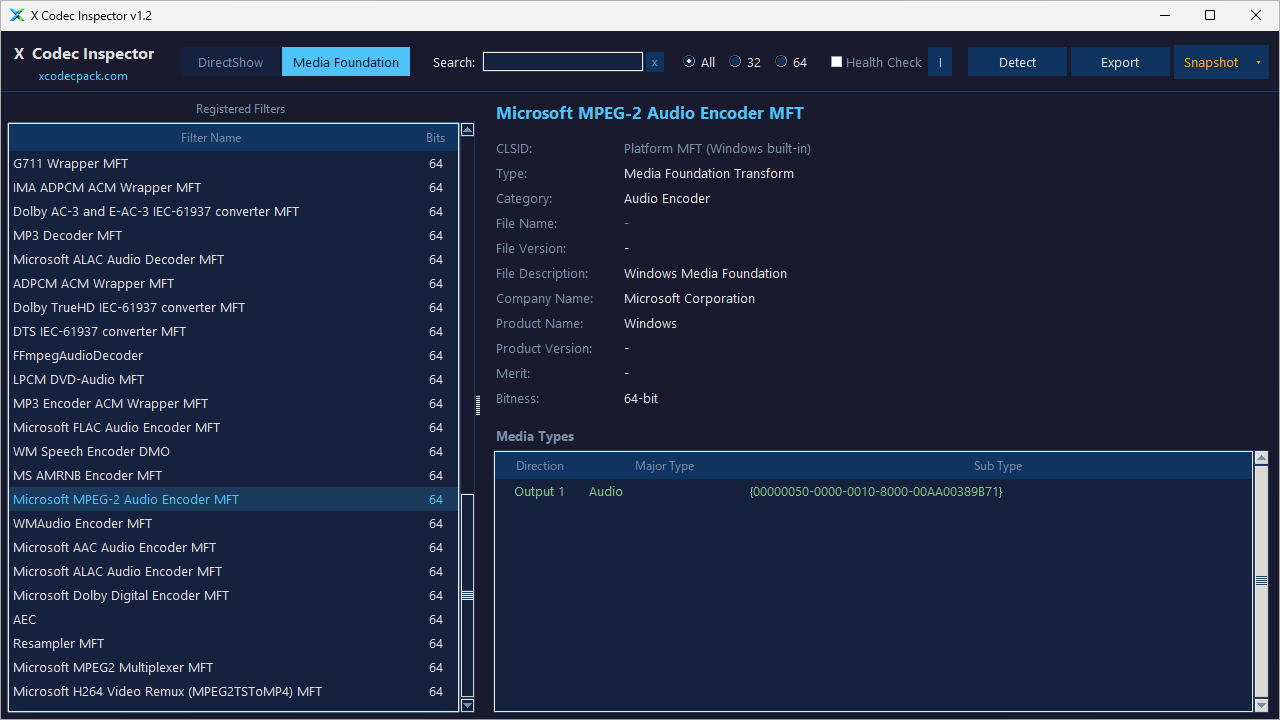Open the xcodecpack.com link
This screenshot has height=720, width=1280.
point(83,76)
